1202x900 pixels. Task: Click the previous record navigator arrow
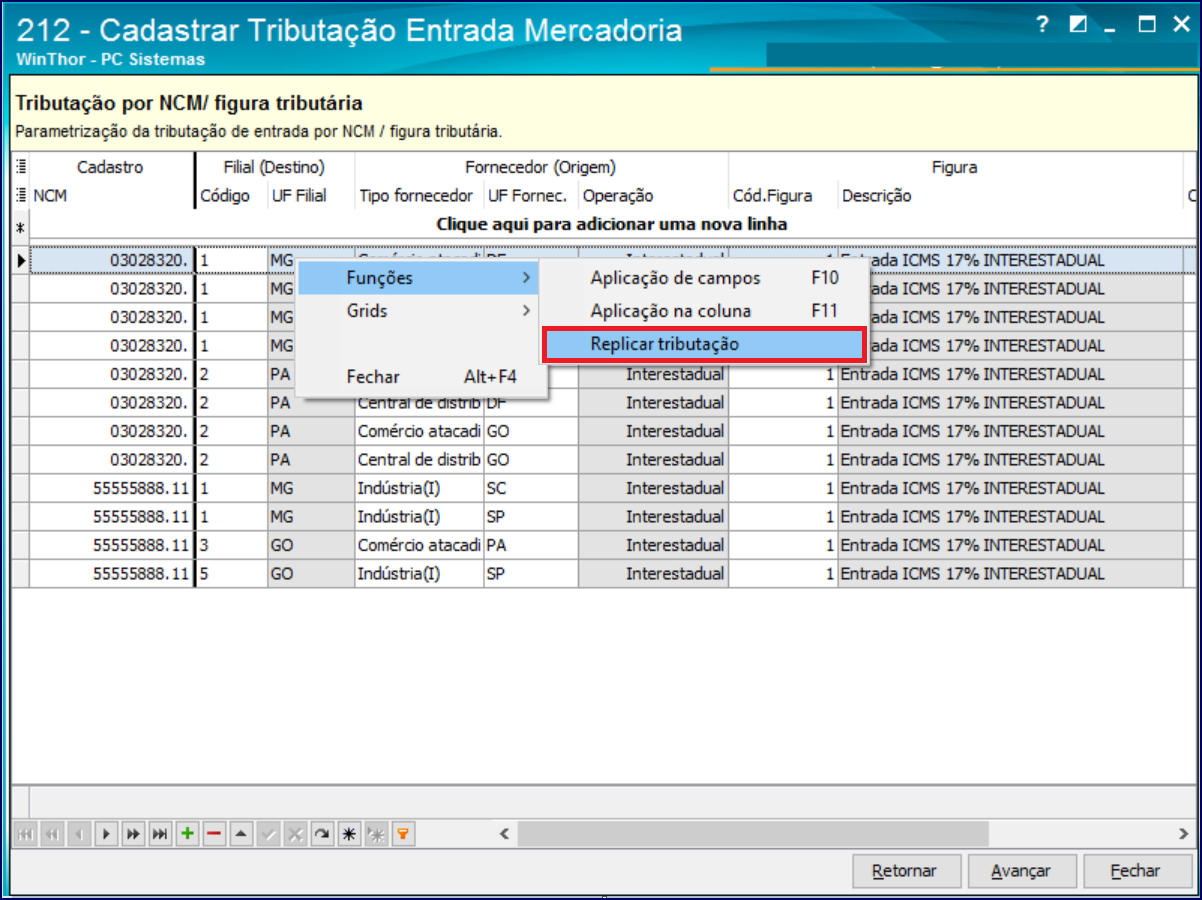(x=79, y=834)
